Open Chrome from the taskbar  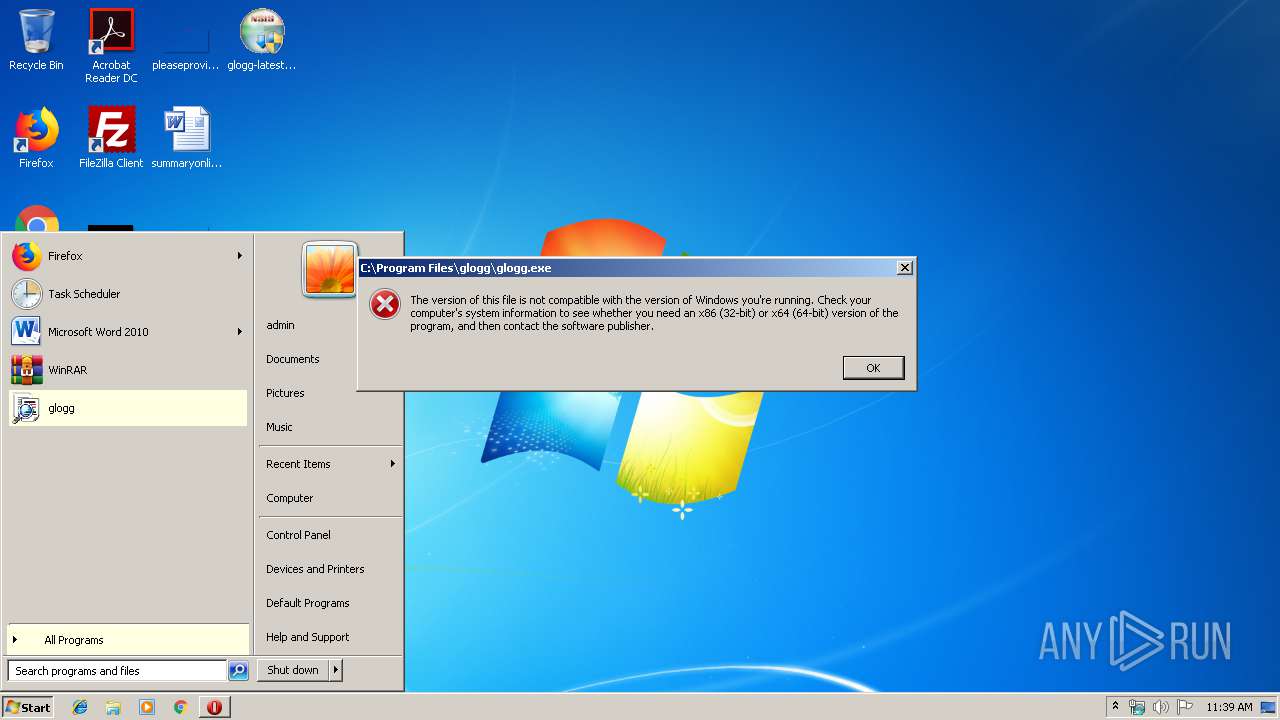pyautogui.click(x=180, y=707)
